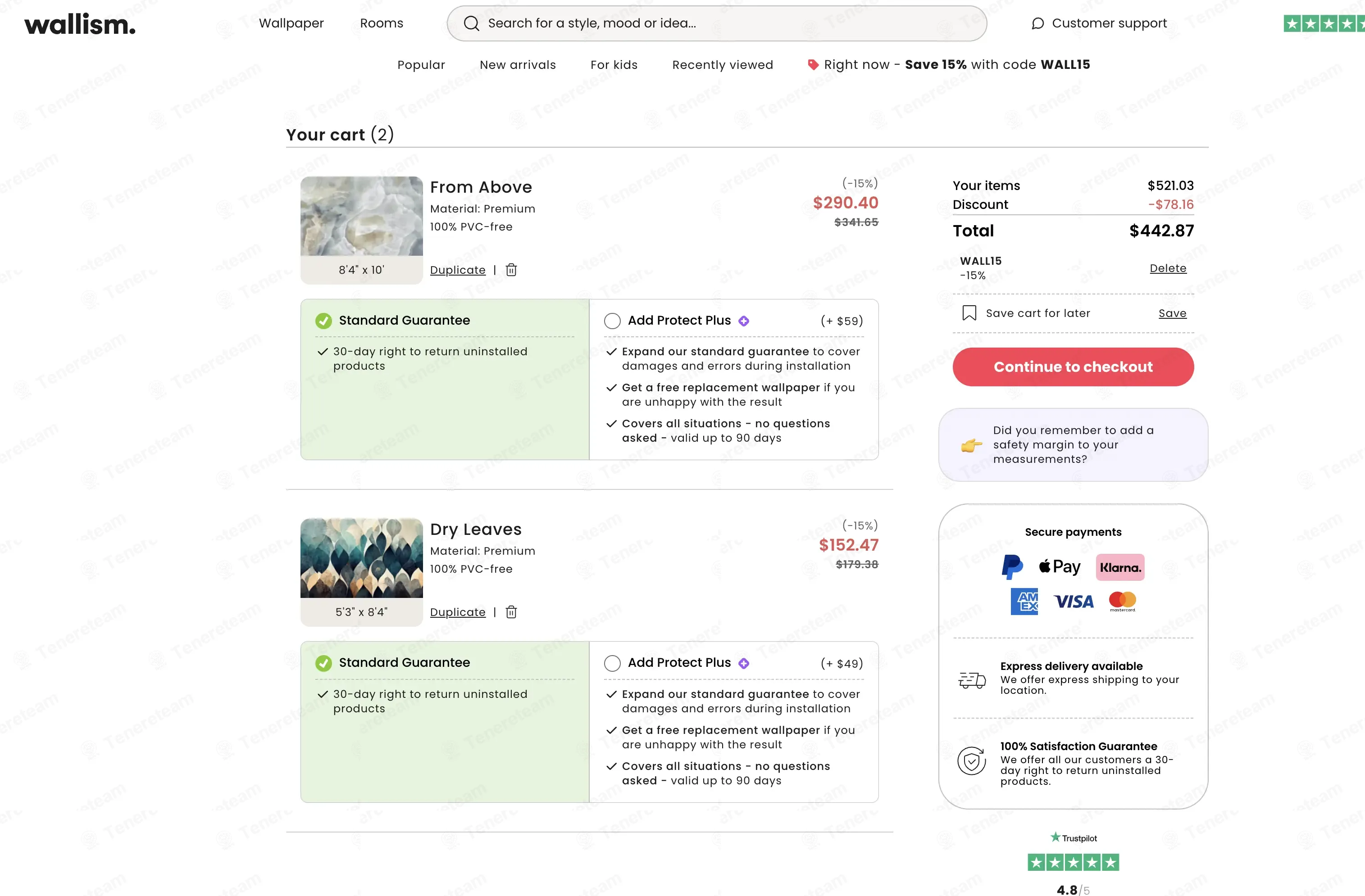Open the Wallpaper menu
The height and width of the screenshot is (896, 1365).
point(291,23)
